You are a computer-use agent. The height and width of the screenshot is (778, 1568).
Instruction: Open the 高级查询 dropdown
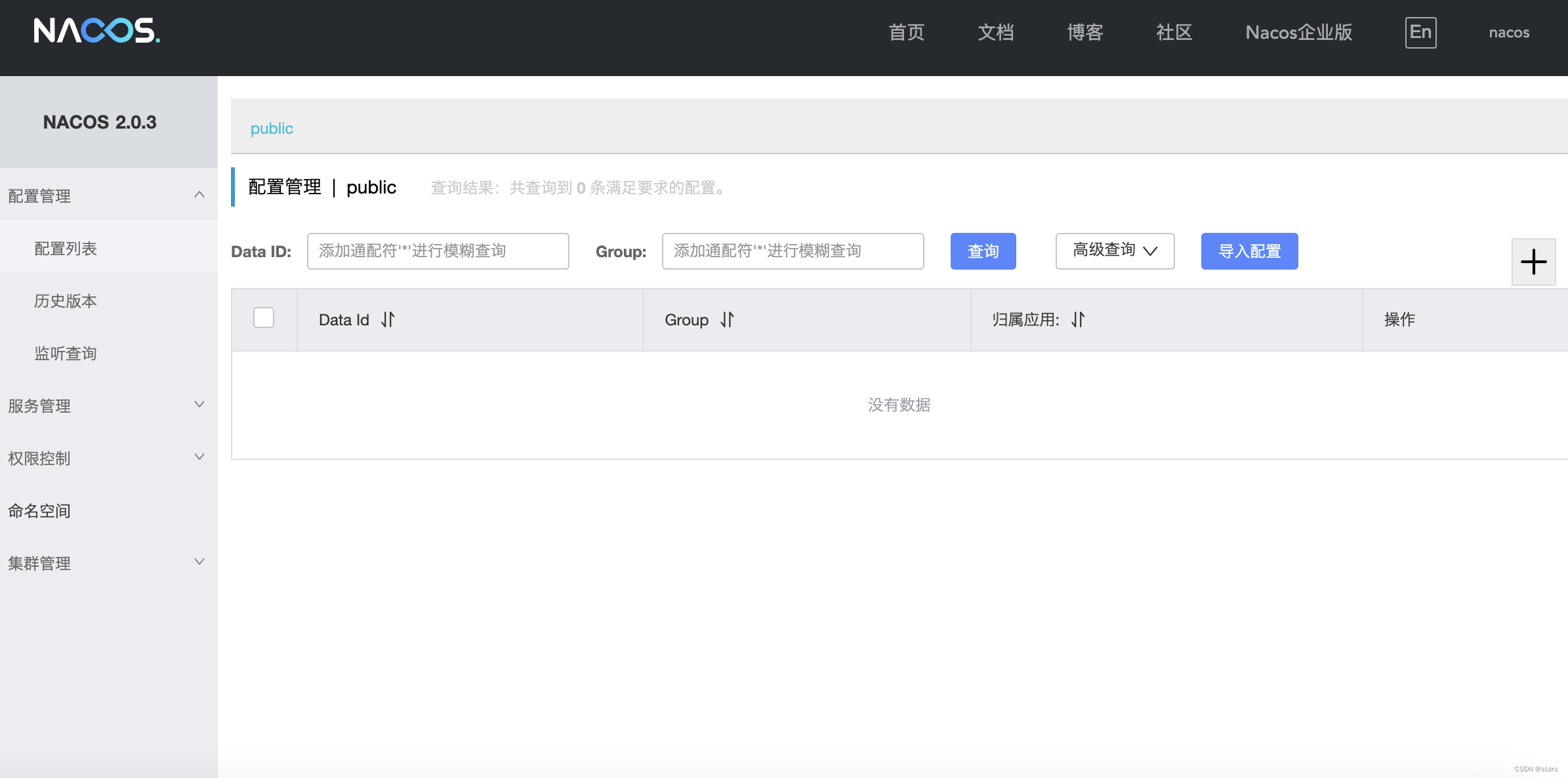click(x=1115, y=251)
